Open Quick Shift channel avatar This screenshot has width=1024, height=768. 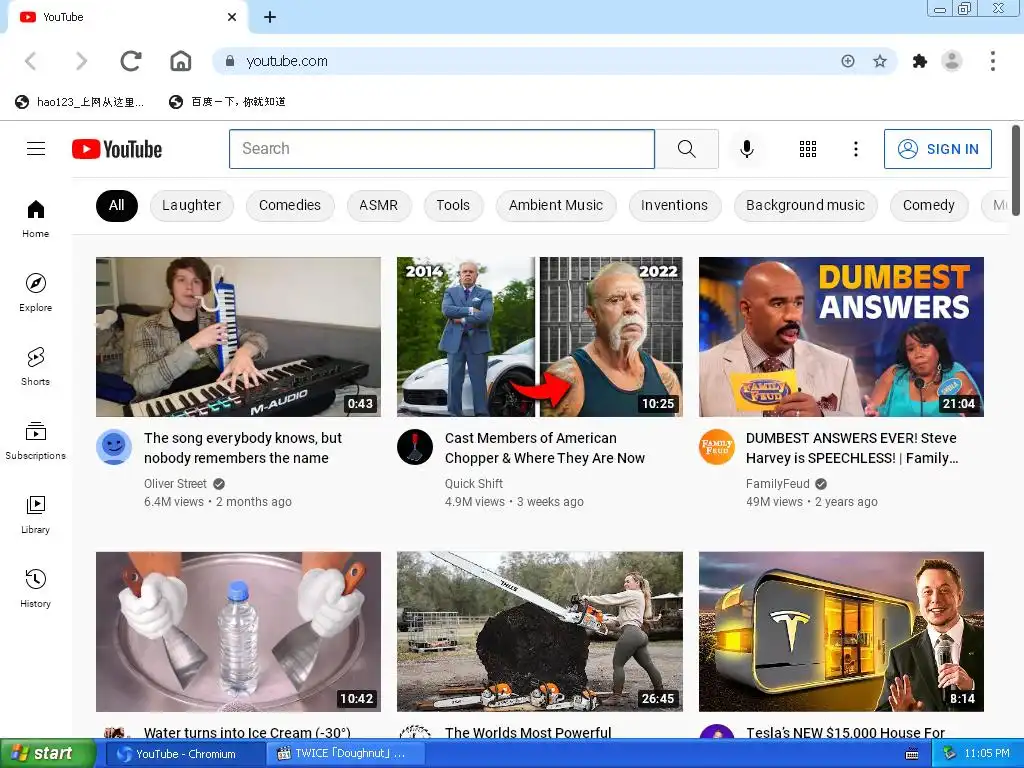(415, 447)
